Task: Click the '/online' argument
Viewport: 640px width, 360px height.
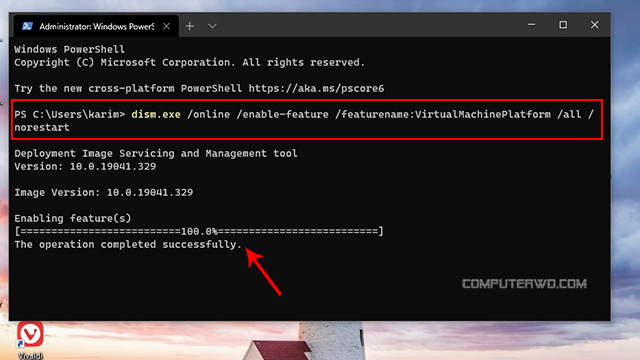Action: [209, 114]
